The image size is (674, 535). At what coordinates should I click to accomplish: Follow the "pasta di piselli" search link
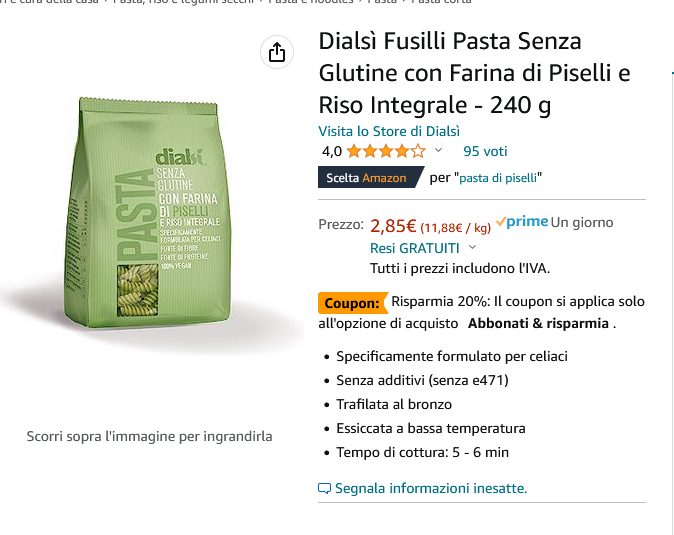498,178
